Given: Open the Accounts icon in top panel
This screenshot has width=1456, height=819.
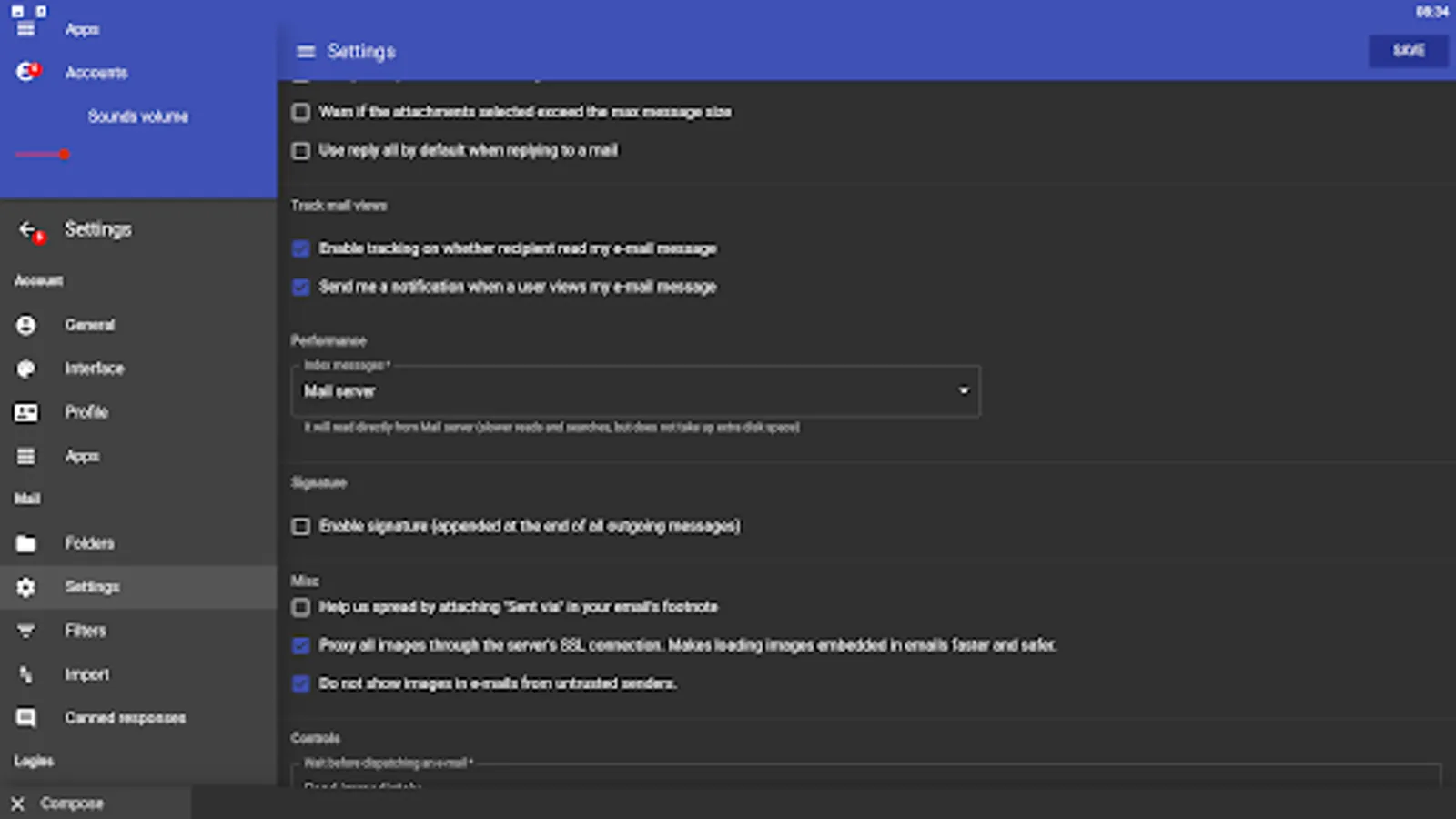Looking at the screenshot, I should click(x=26, y=72).
